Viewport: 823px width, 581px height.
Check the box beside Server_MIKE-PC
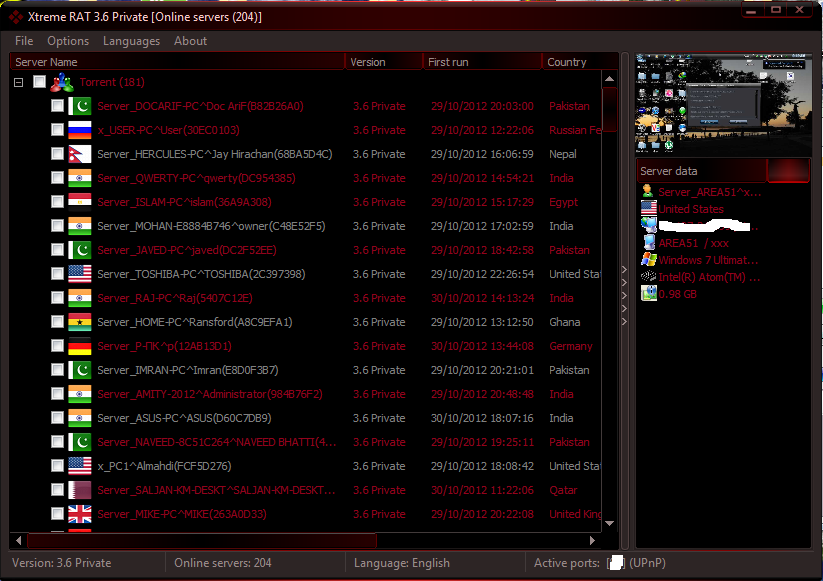(x=57, y=514)
